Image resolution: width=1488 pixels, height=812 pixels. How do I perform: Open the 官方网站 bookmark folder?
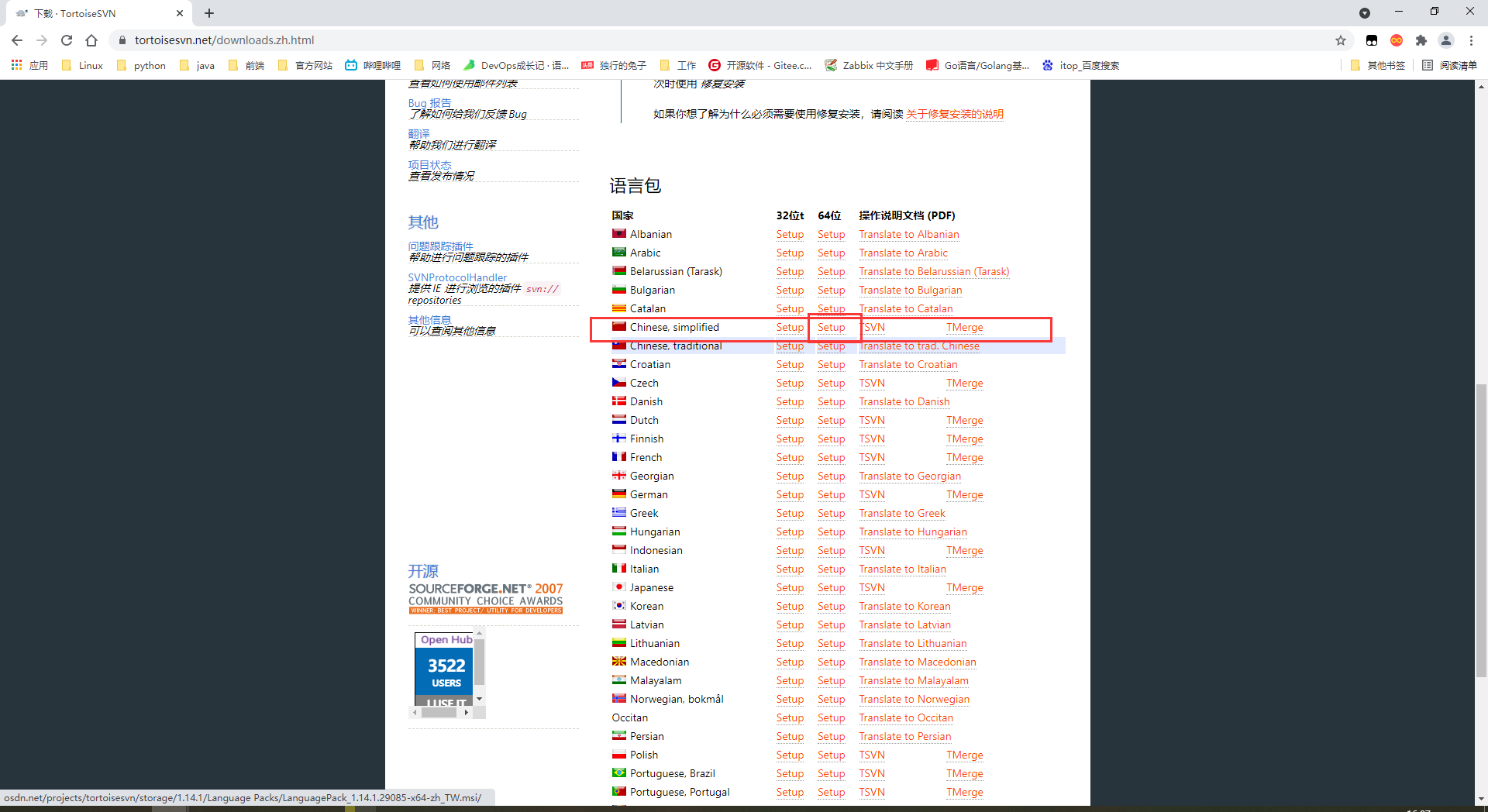305,65
